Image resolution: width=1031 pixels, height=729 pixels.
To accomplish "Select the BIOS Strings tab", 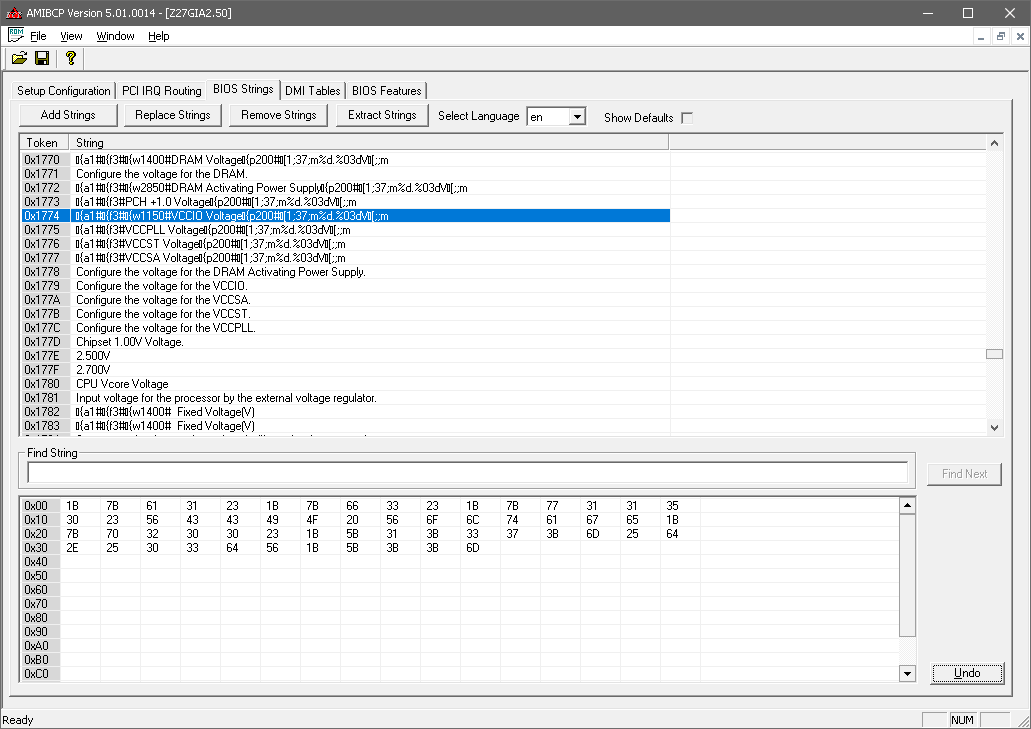I will [243, 89].
